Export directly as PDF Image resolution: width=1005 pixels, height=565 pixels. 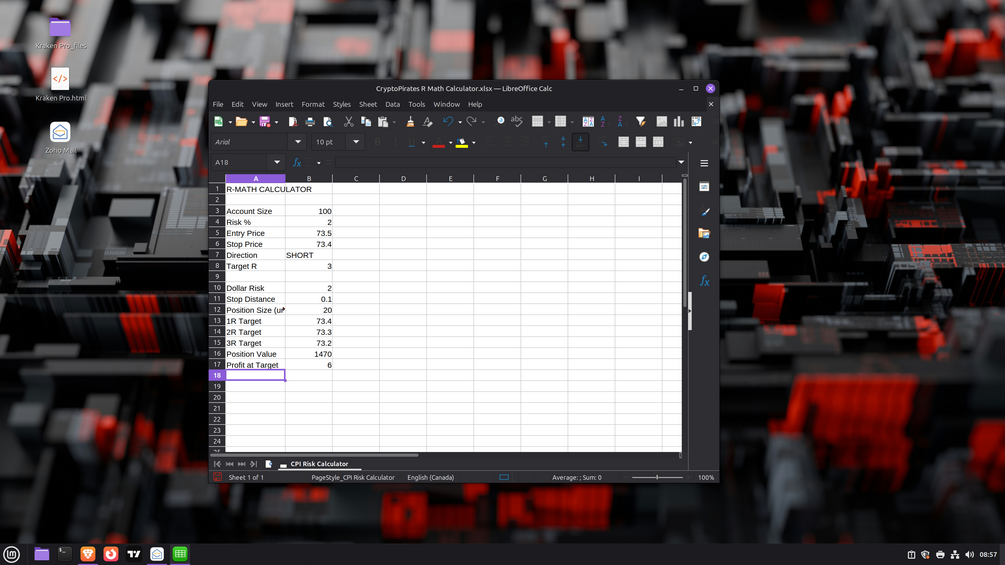coord(293,122)
